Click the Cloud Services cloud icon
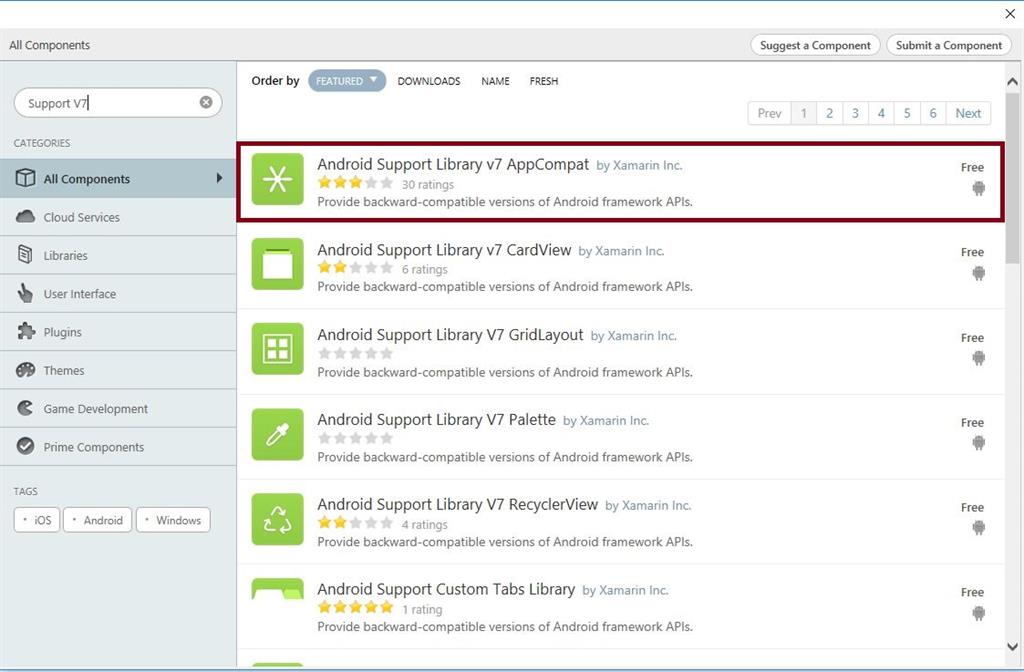 click(25, 216)
